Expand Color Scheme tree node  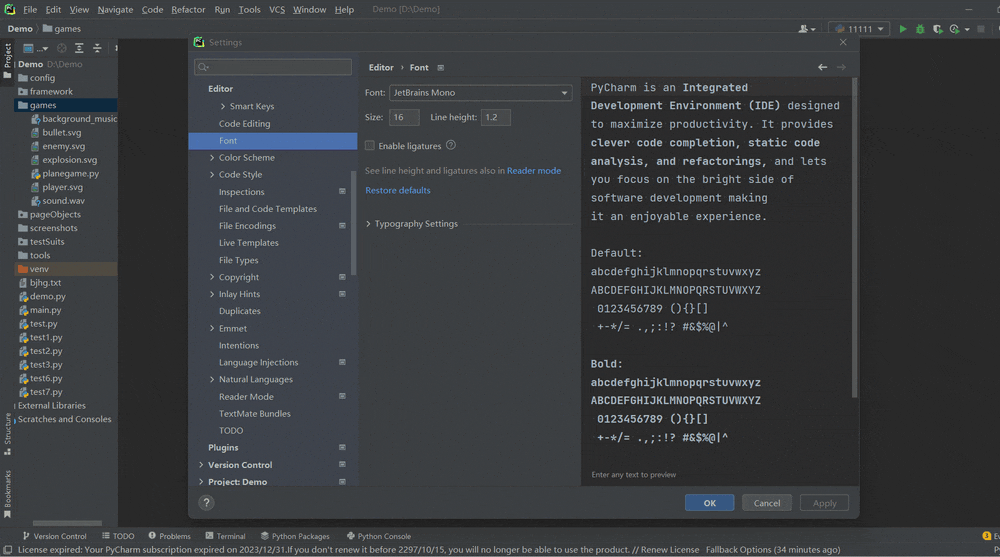(212, 158)
